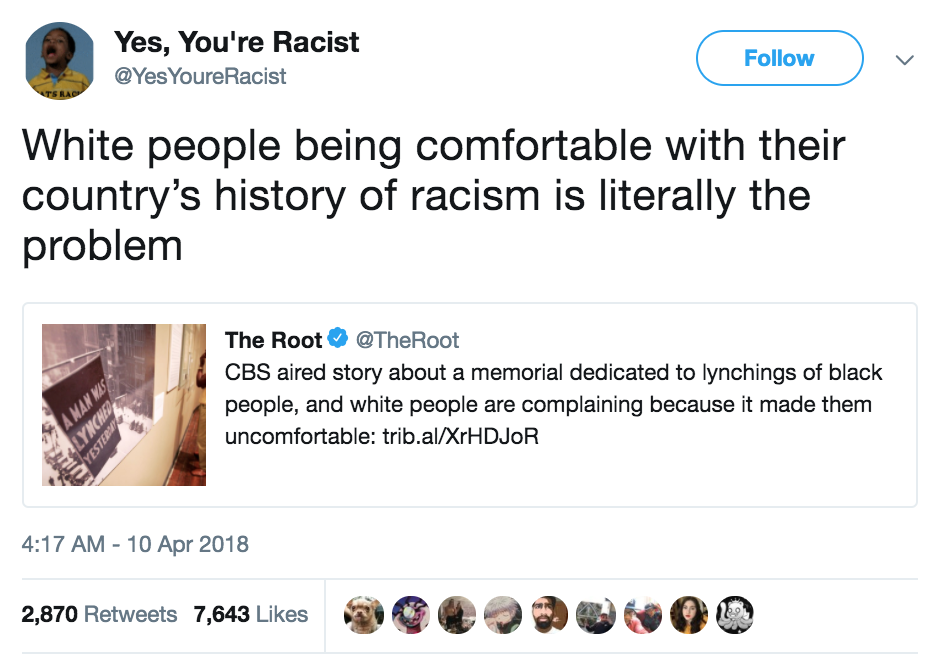Open The Root account name in quoted tweet

point(273,340)
